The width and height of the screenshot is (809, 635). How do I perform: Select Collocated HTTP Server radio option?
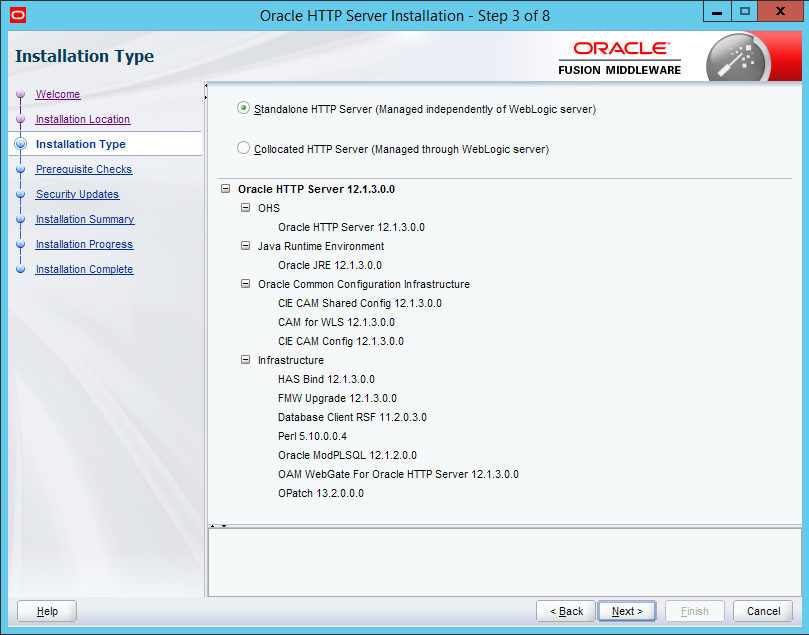point(244,148)
